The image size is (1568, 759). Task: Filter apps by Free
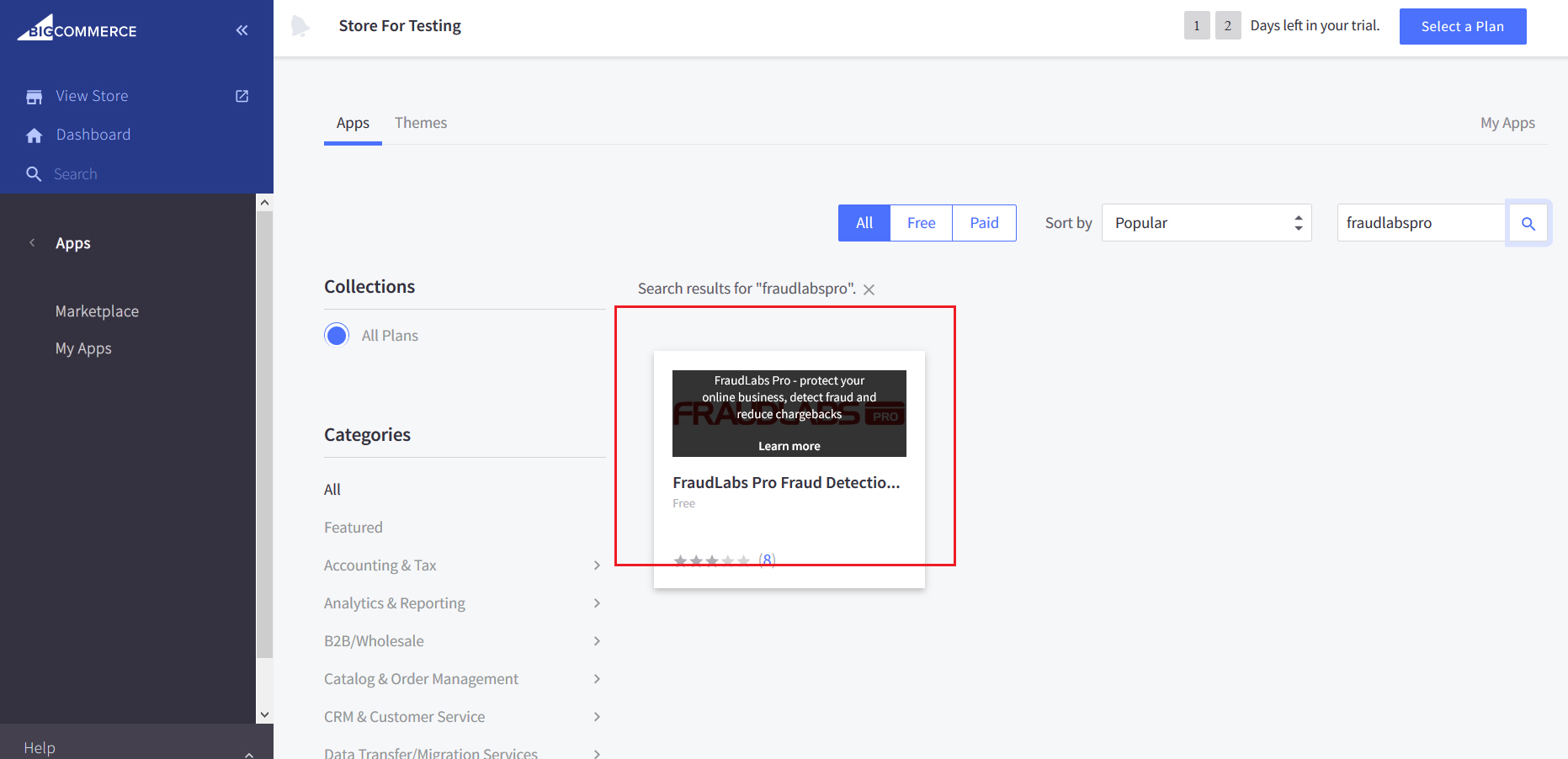[921, 223]
